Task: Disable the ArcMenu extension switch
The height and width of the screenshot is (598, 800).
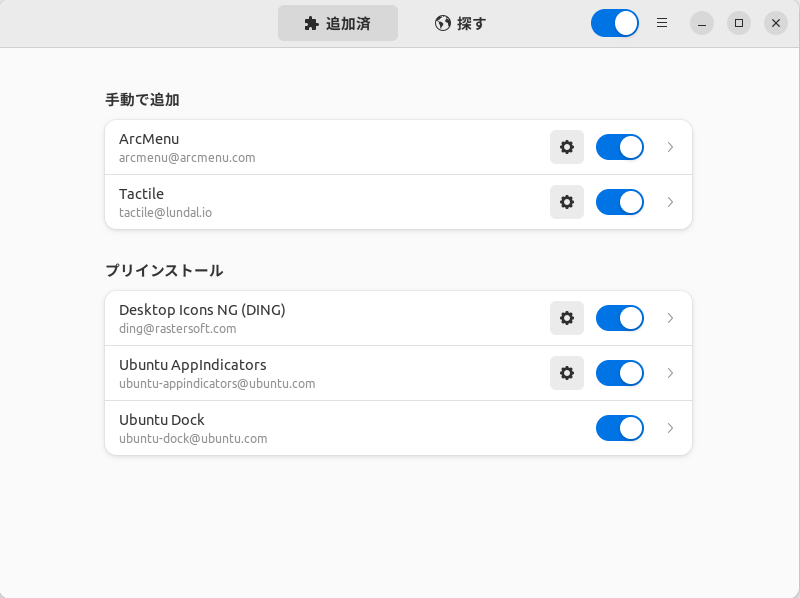Action: 620,147
